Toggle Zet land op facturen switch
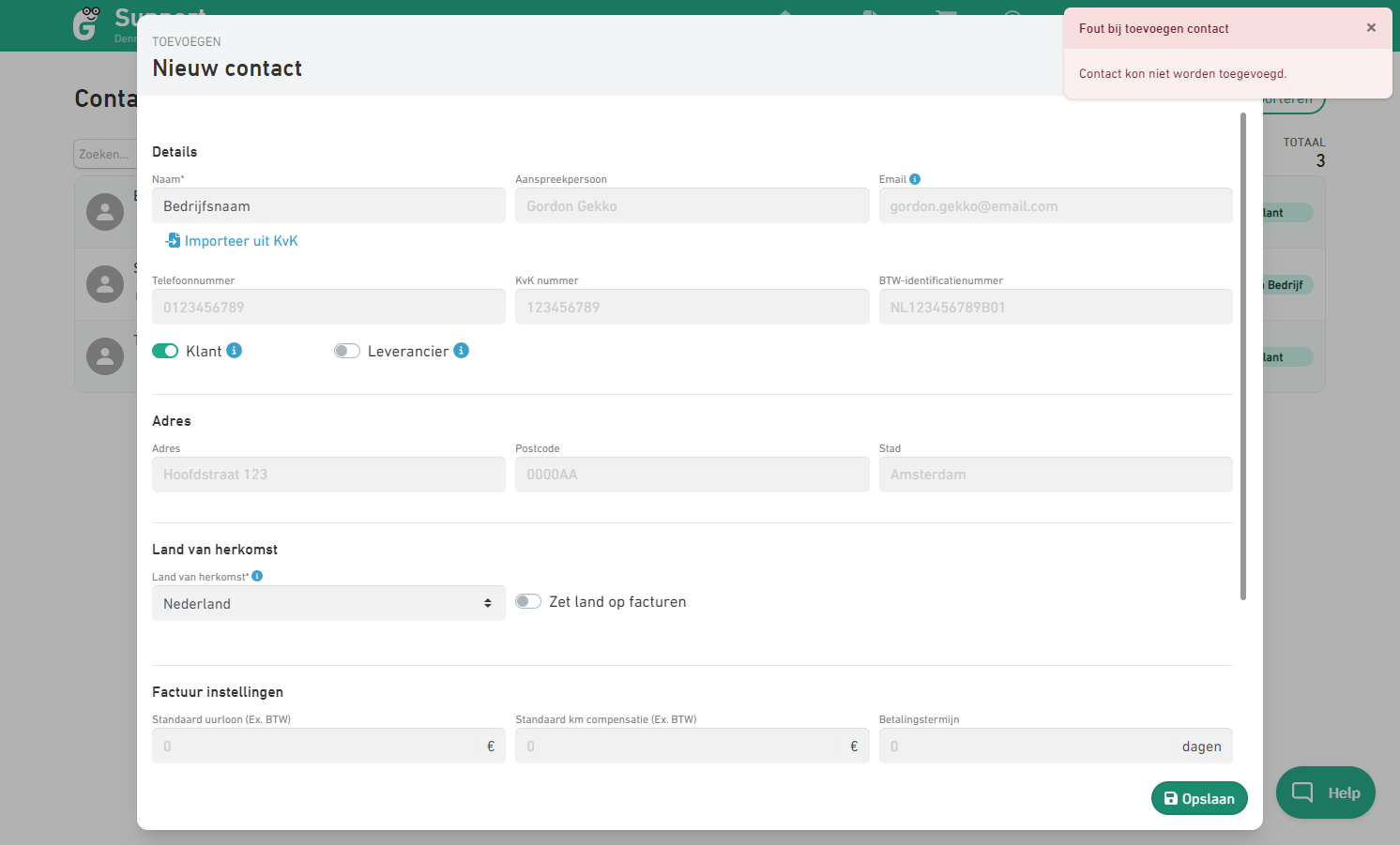This screenshot has width=1400, height=845. coord(528,602)
